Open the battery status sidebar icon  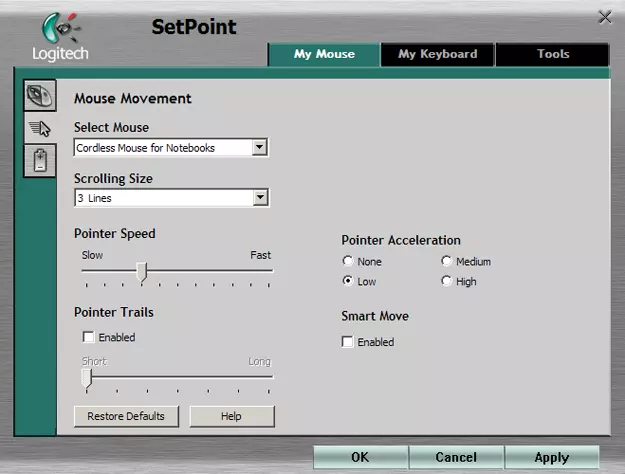point(40,160)
